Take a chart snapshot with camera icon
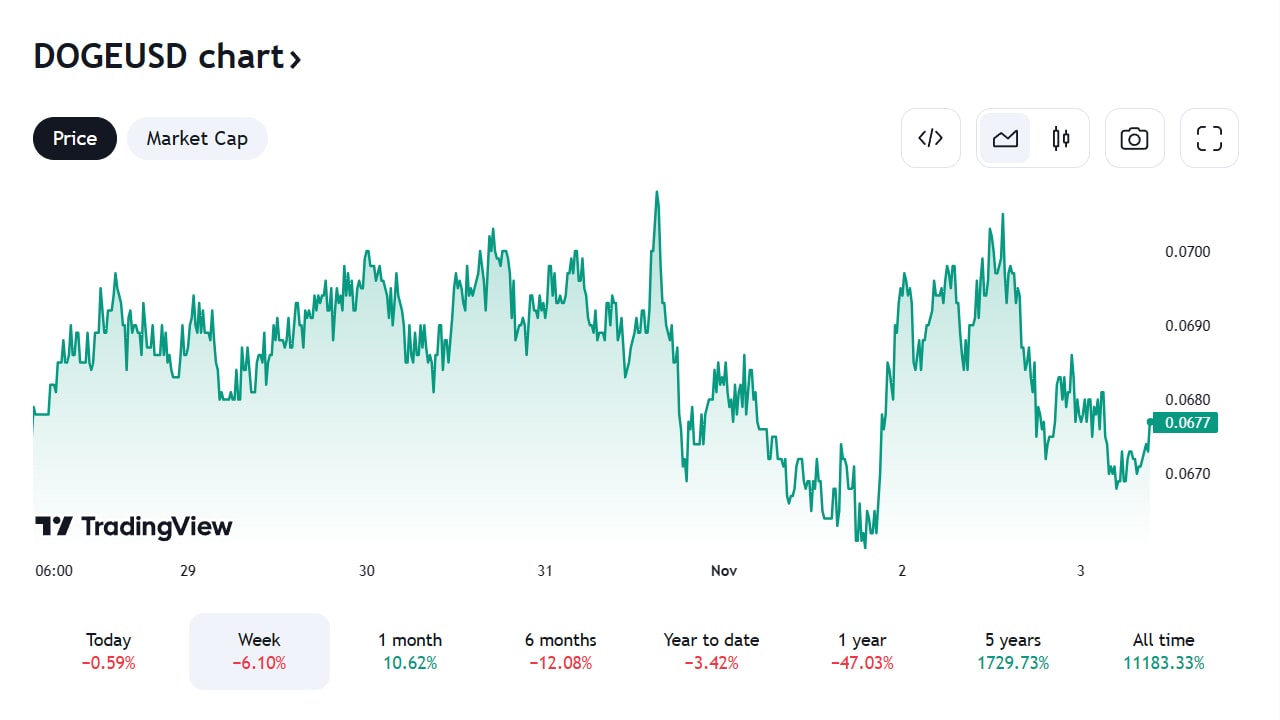Image resolution: width=1280 pixels, height=720 pixels. [1134, 138]
